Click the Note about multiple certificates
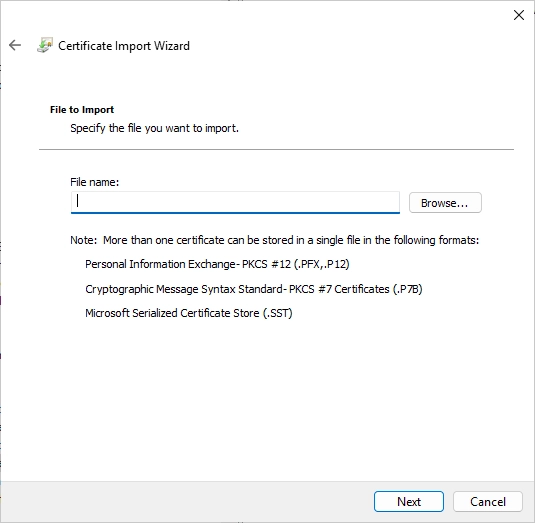Image resolution: width=535 pixels, height=523 pixels. 275,240
